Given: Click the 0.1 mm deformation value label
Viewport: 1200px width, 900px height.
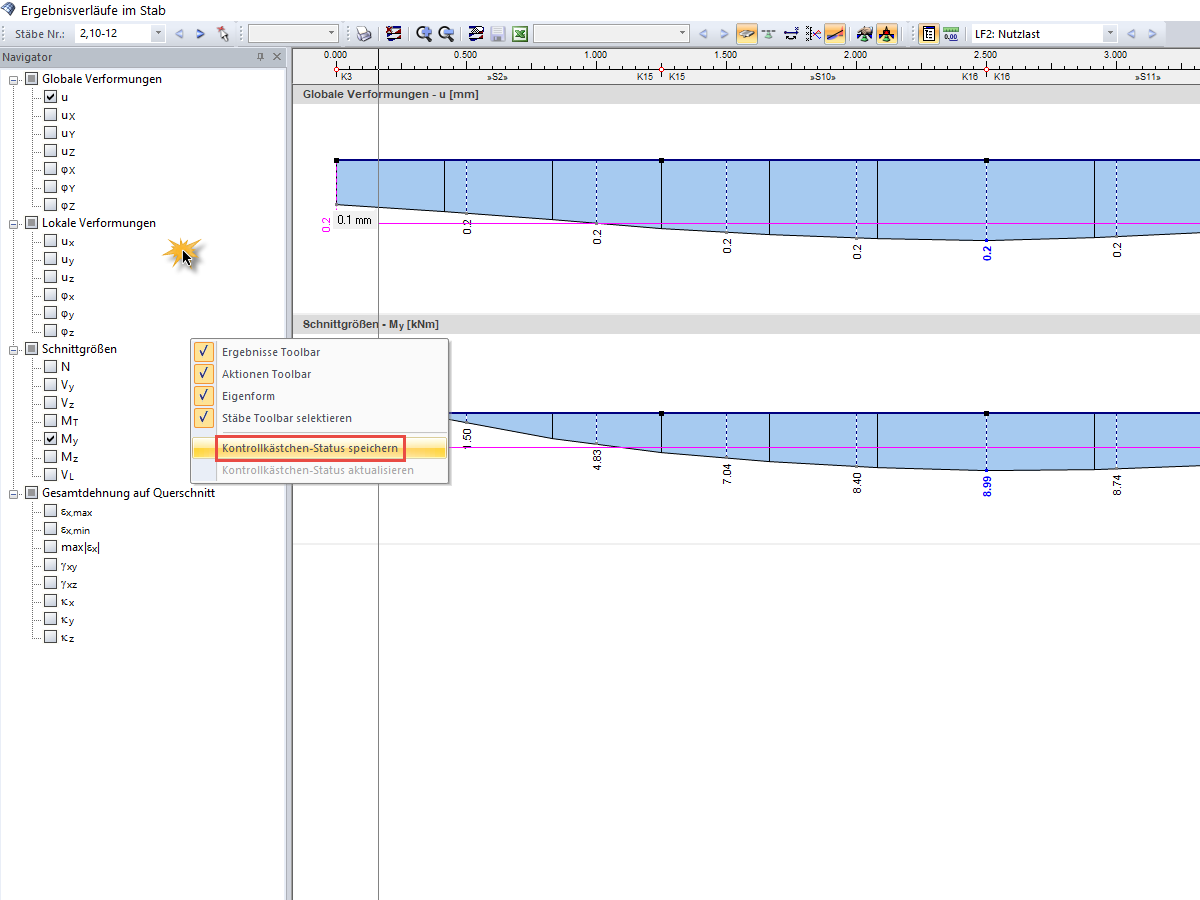Looking at the screenshot, I should (x=355, y=220).
